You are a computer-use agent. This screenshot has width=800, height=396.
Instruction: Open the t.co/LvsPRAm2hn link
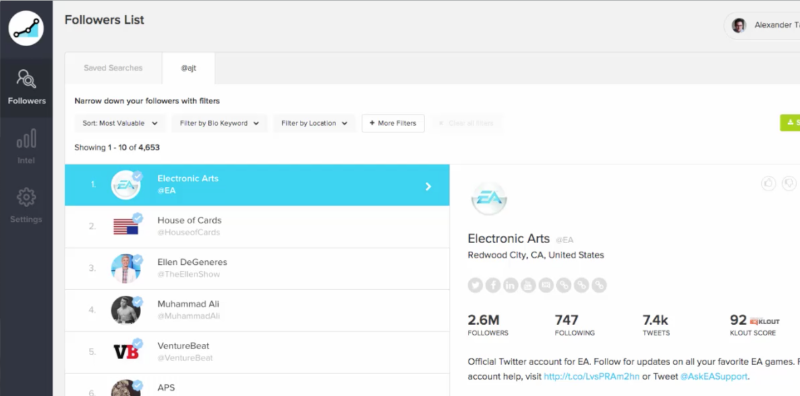591,377
